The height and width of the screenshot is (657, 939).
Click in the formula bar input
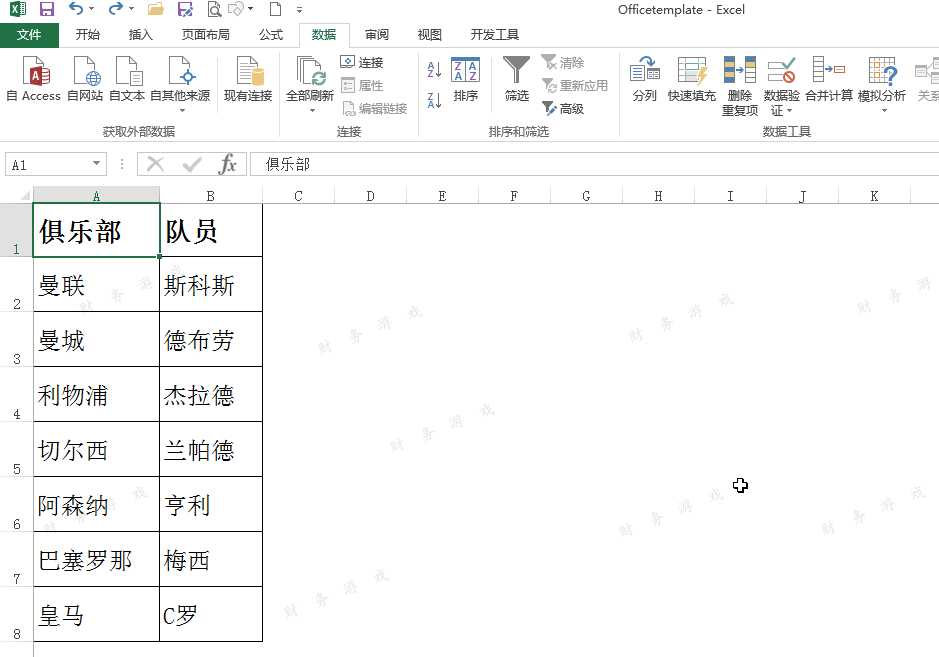coord(593,164)
